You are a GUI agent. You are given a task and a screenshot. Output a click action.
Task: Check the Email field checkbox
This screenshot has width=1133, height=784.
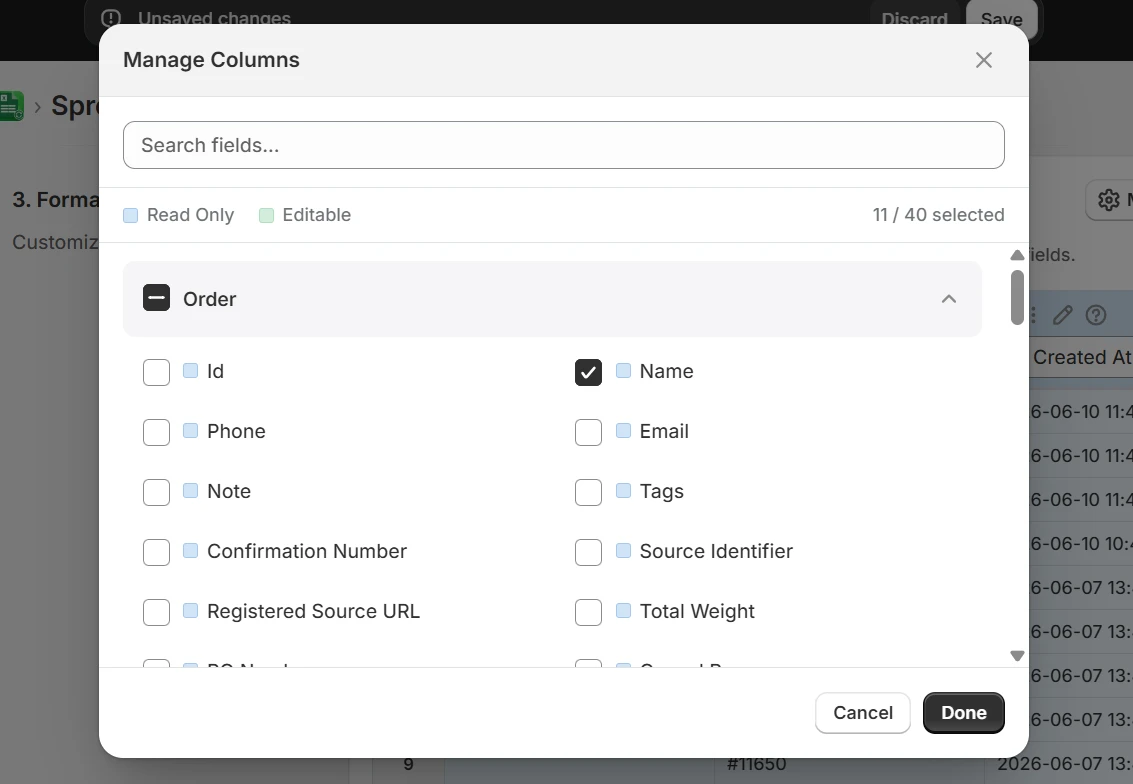coord(588,432)
